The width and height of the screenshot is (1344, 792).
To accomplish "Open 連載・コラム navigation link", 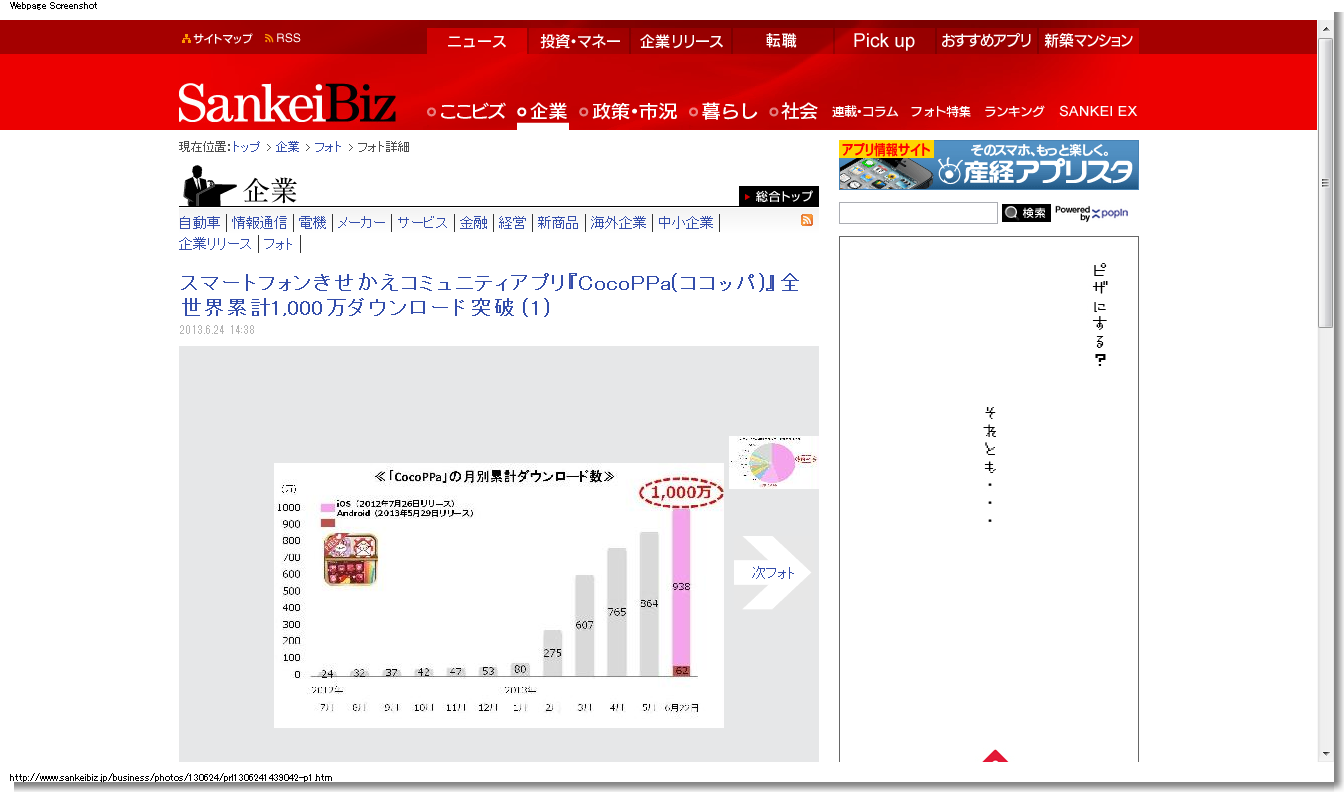I will click(x=865, y=112).
